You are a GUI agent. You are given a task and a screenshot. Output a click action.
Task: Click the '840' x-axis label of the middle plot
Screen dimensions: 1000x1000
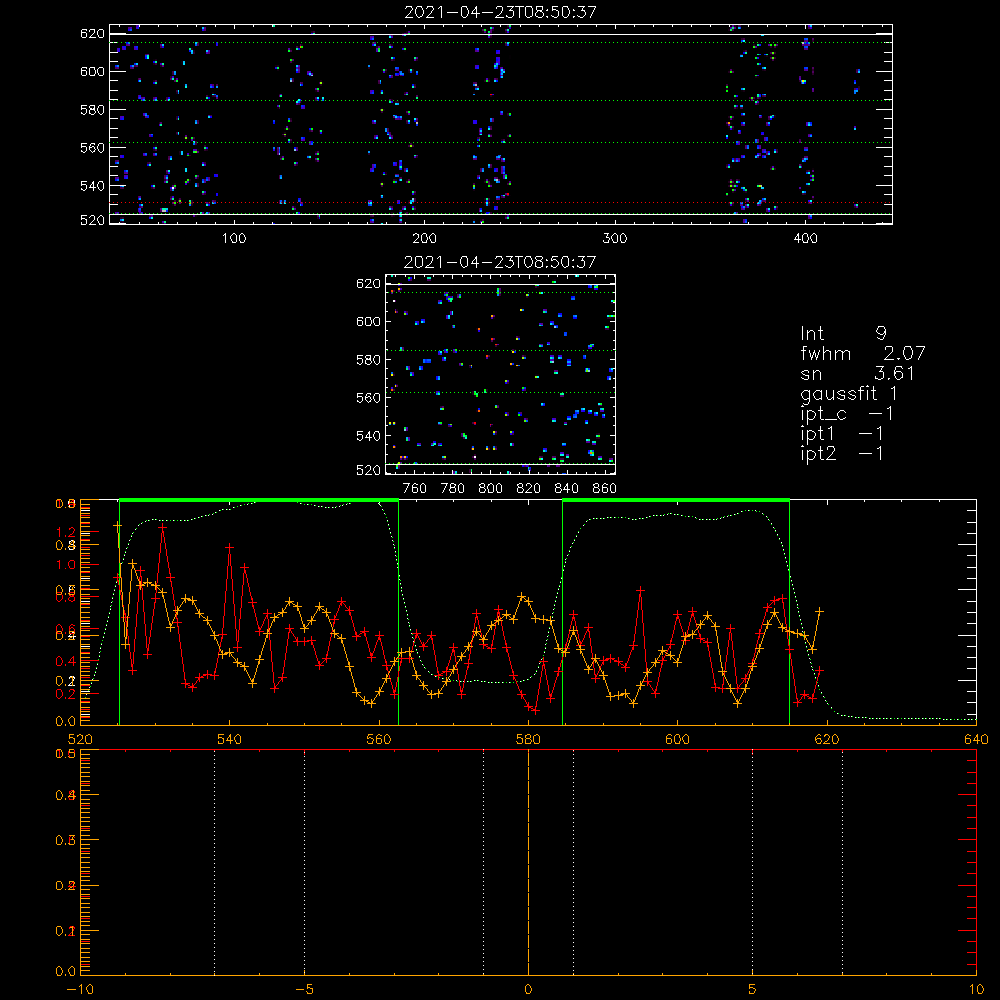tap(566, 489)
